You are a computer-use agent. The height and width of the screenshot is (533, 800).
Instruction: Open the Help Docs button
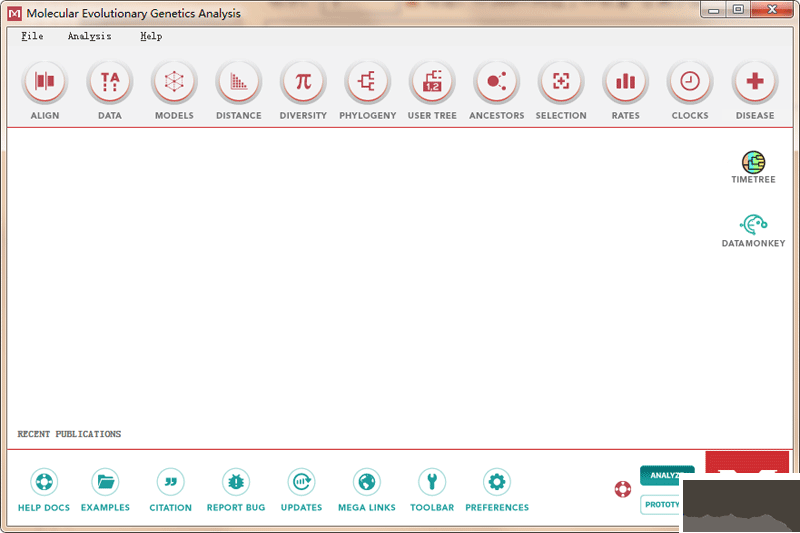[44, 483]
